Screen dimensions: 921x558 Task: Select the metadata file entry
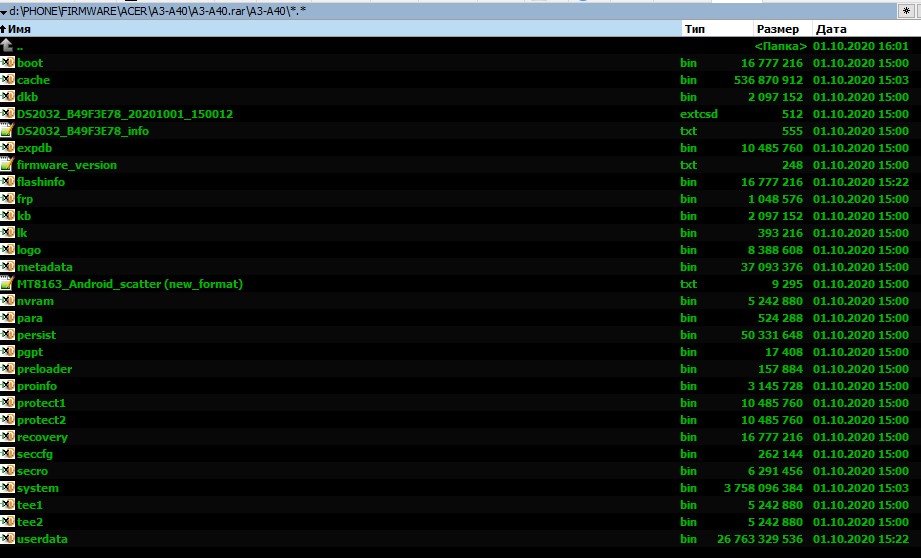pyautogui.click(x=45, y=267)
